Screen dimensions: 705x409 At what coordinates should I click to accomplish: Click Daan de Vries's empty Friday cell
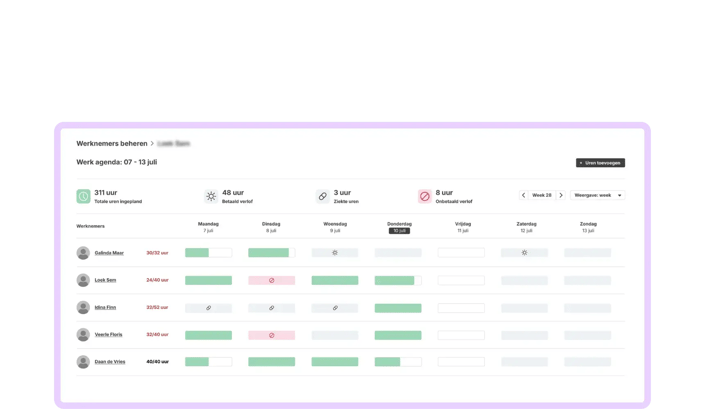pyautogui.click(x=461, y=362)
